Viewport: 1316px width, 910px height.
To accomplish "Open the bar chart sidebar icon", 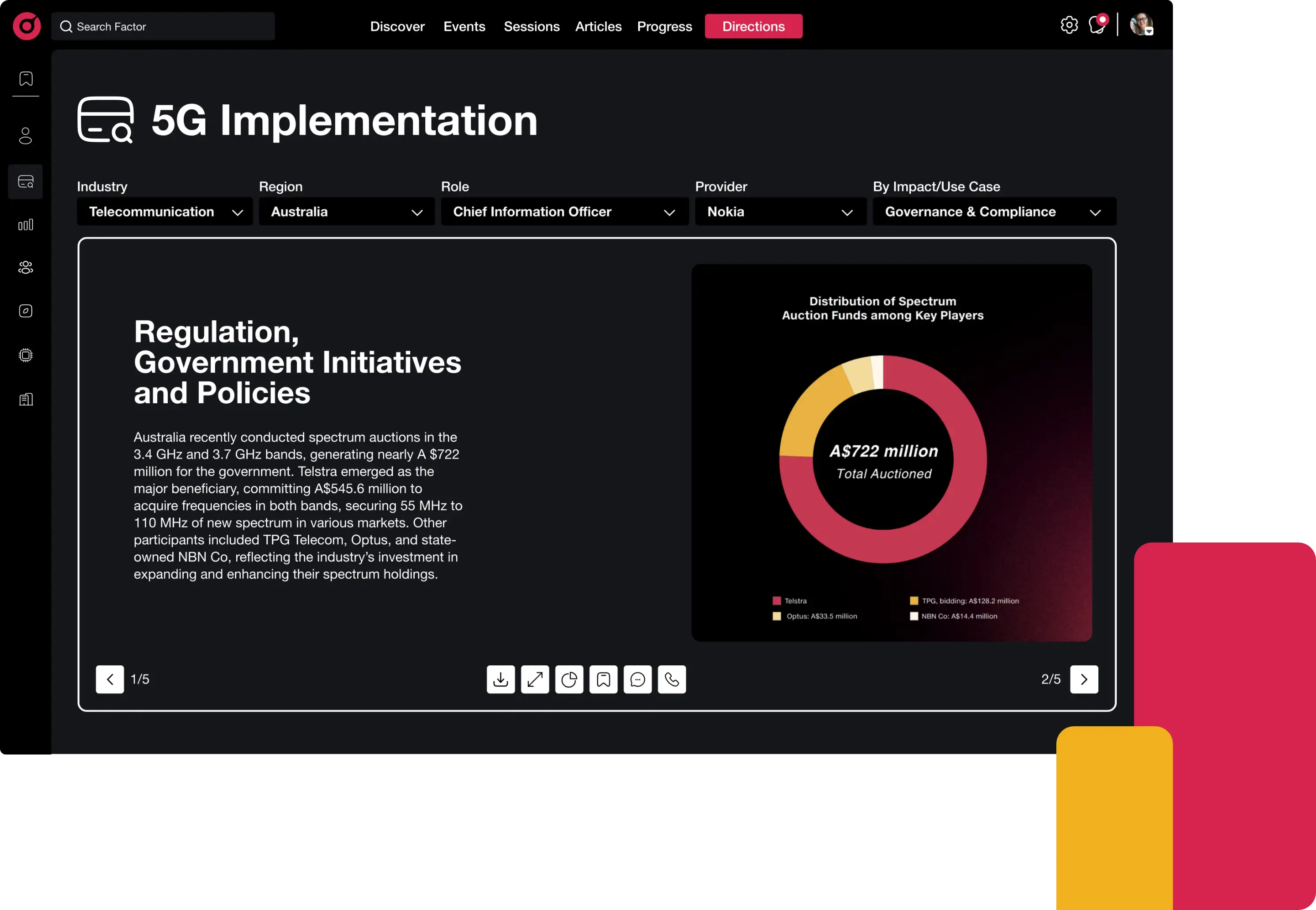I will coord(26,225).
